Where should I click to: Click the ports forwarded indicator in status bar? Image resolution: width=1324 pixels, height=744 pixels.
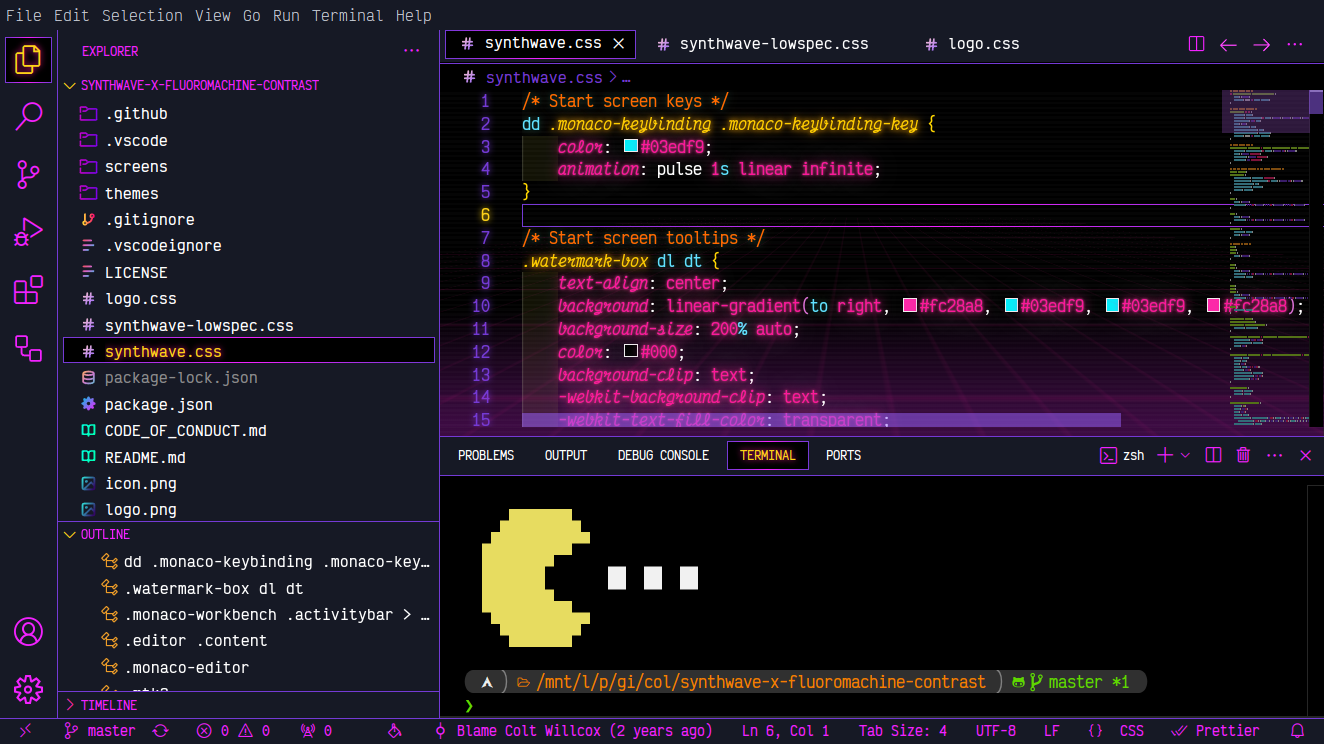[x=316, y=731]
